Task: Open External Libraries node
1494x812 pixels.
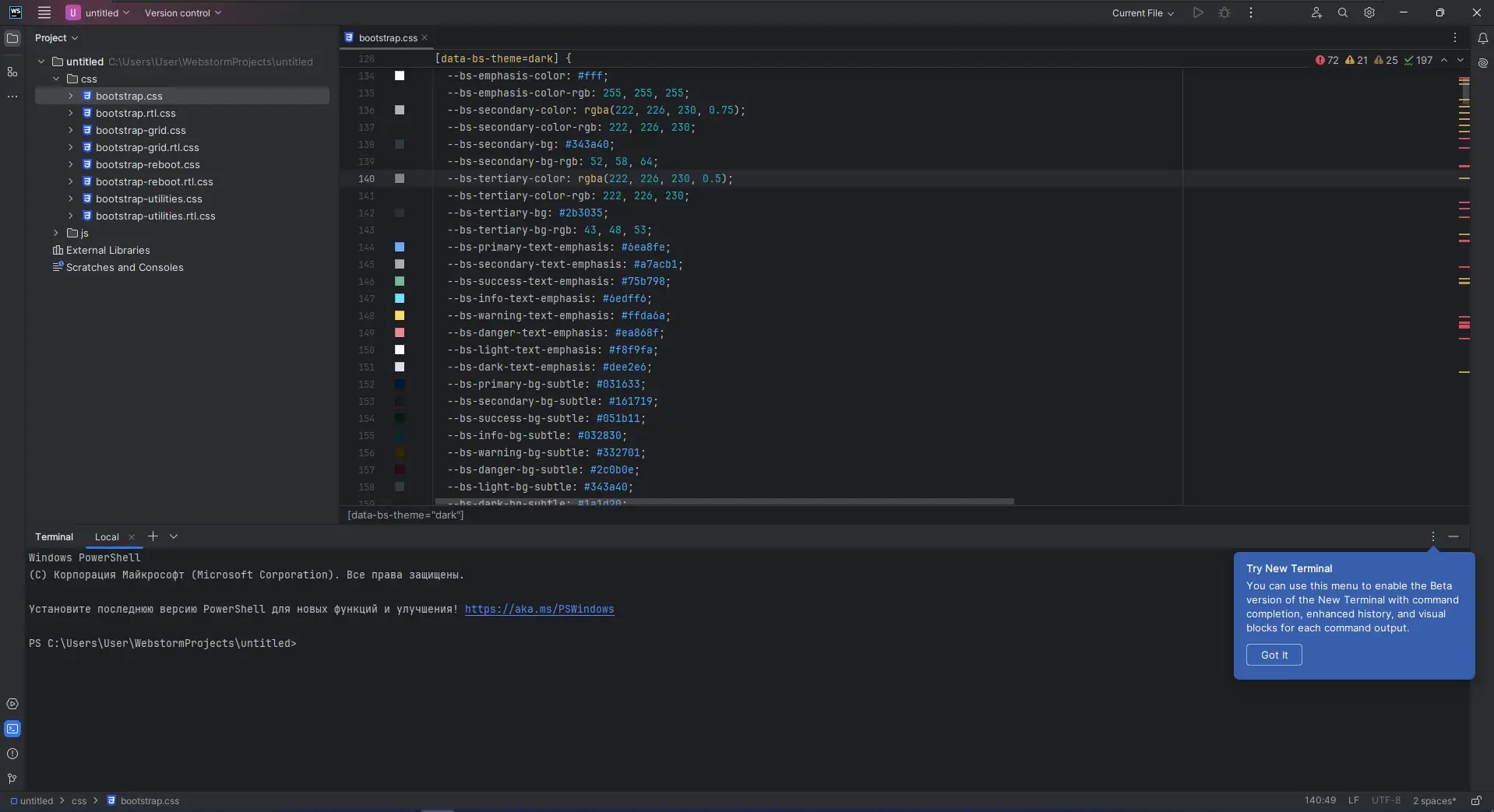Action: click(101, 250)
